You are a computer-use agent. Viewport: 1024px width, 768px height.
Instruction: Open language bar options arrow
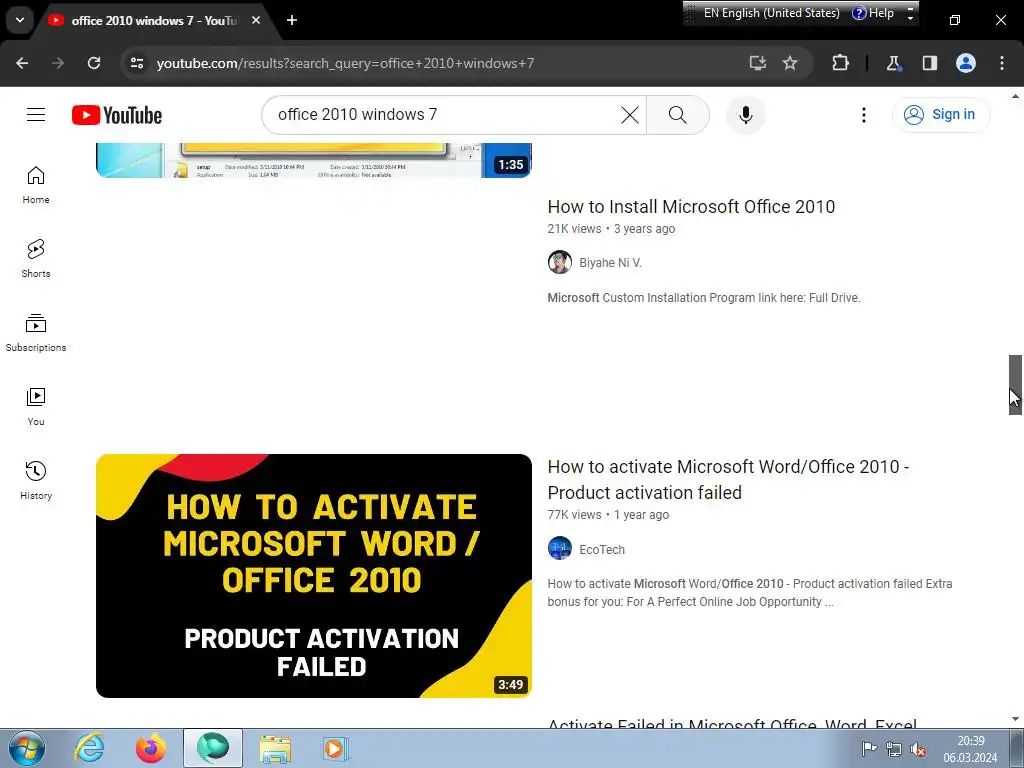pos(910,17)
